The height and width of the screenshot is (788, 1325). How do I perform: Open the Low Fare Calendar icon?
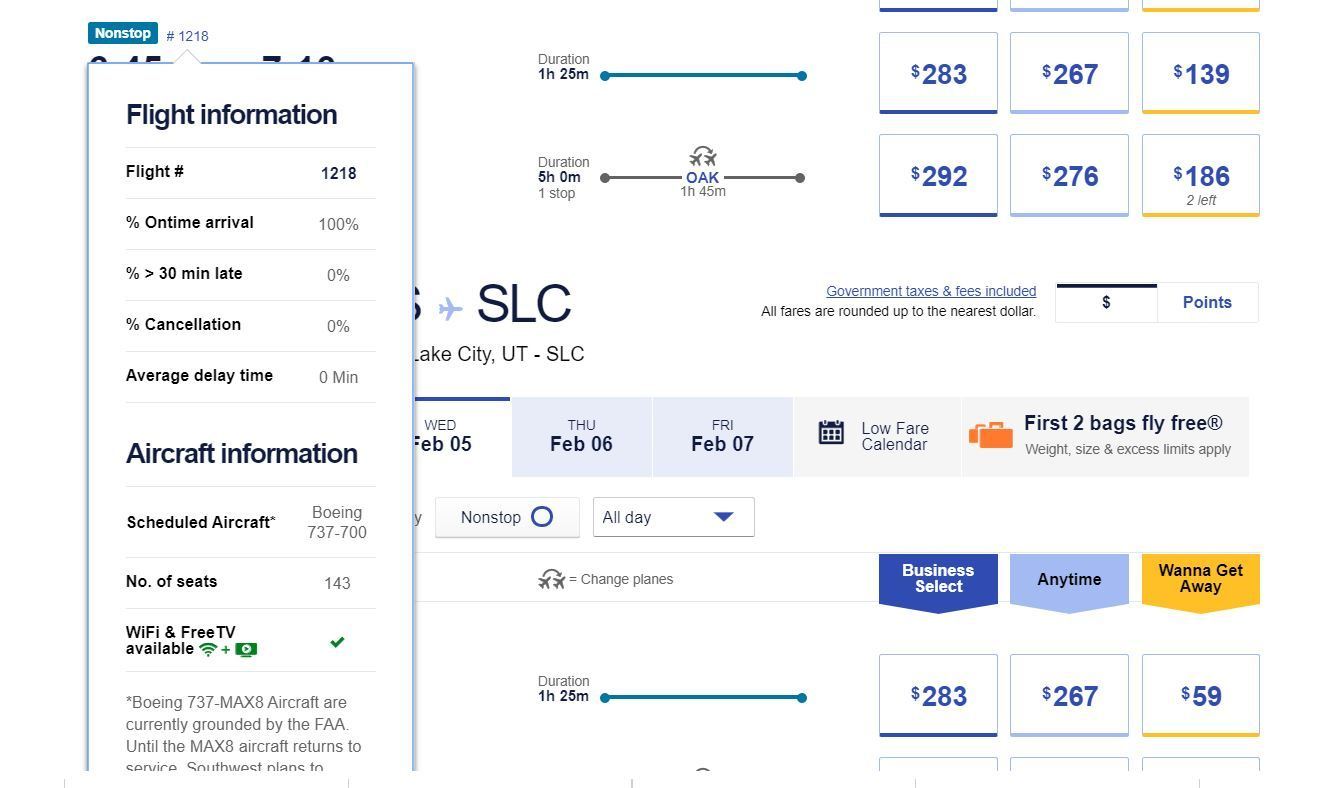point(831,432)
